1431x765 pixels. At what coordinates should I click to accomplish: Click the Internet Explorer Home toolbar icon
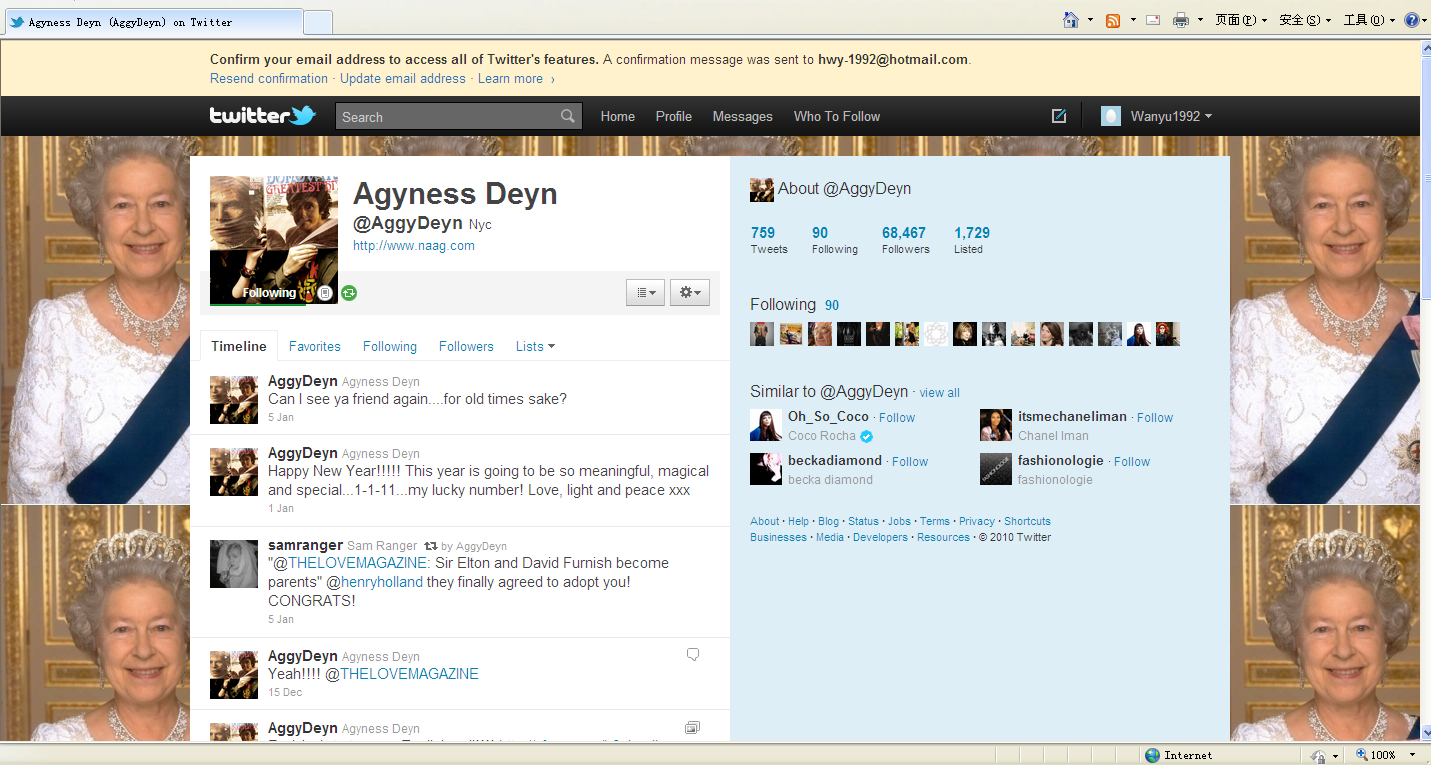[1071, 20]
